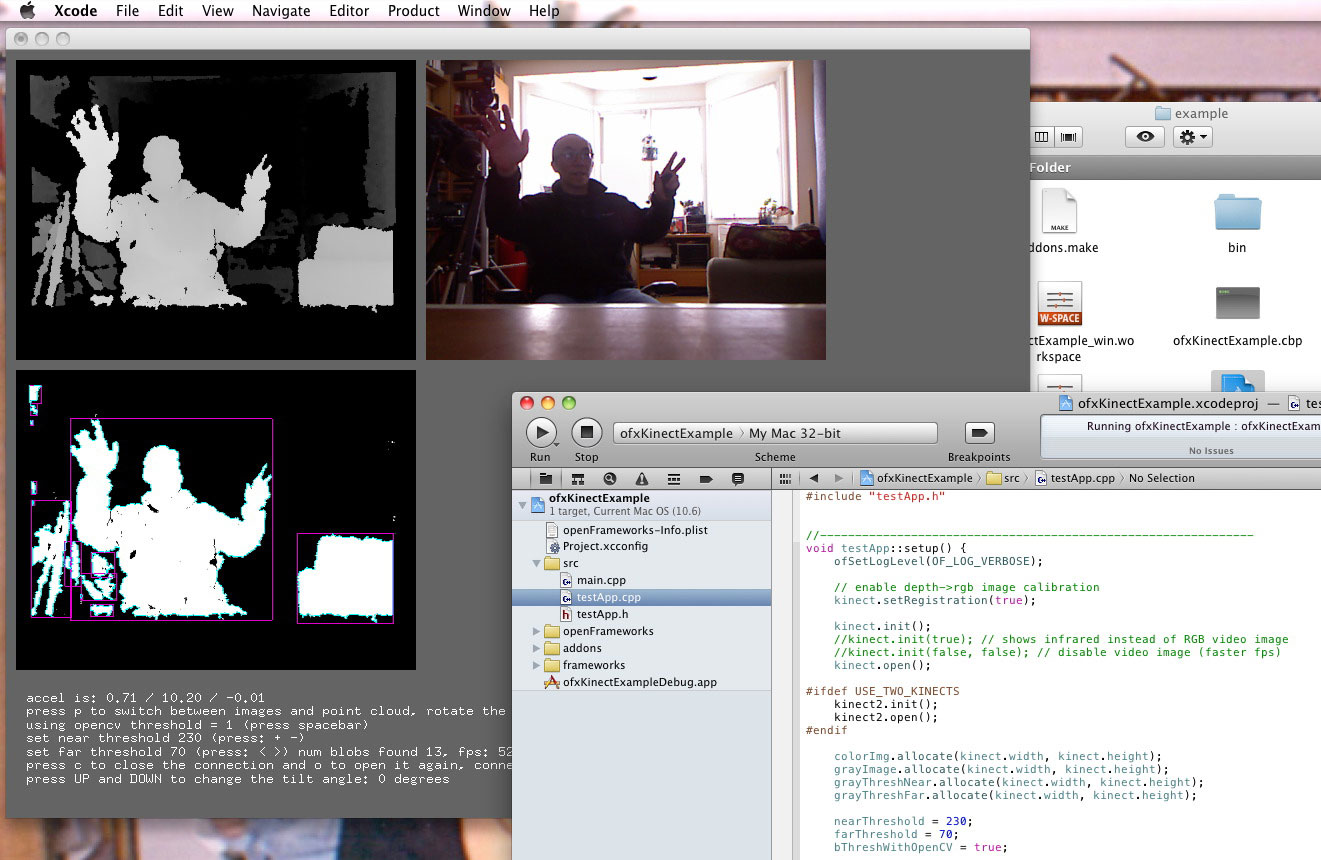Viewport: 1321px width, 860px height.
Task: Open the Finder action gear menu
Action: click(1193, 137)
